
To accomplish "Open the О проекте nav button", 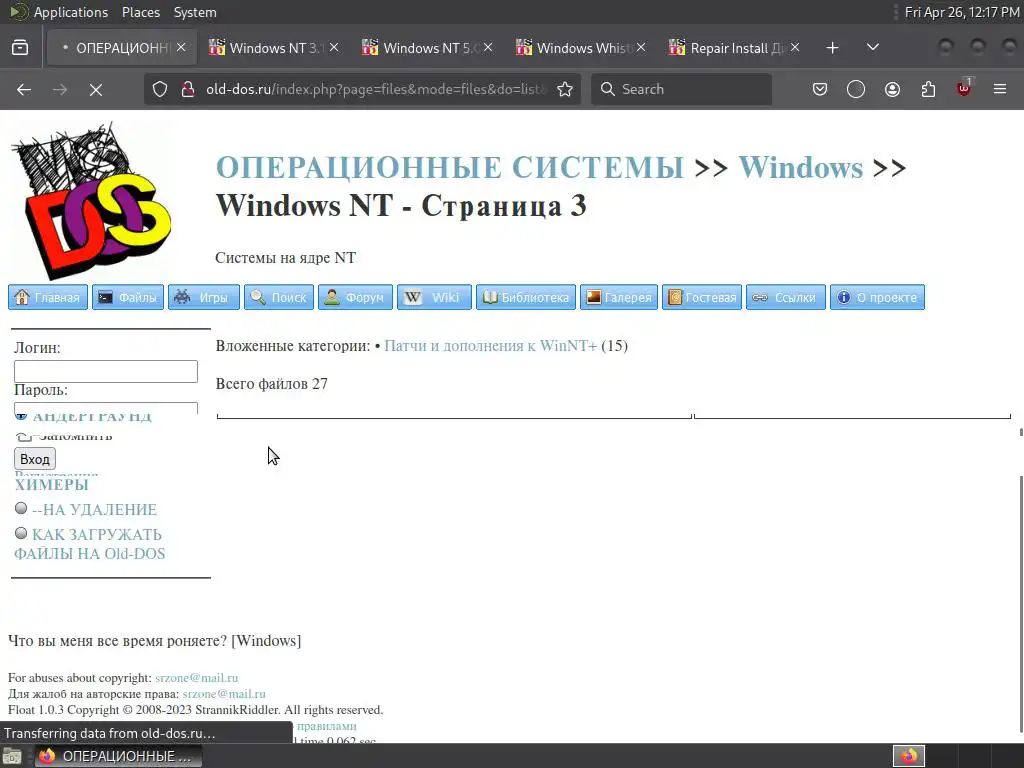I will 878,297.
